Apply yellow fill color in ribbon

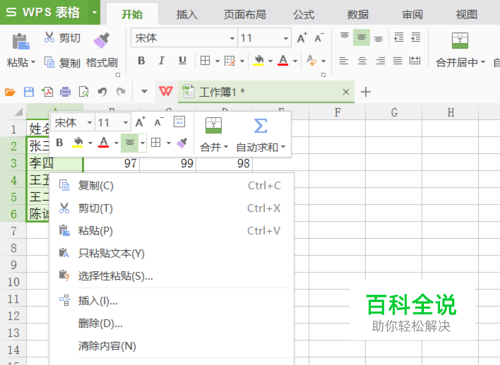point(258,61)
